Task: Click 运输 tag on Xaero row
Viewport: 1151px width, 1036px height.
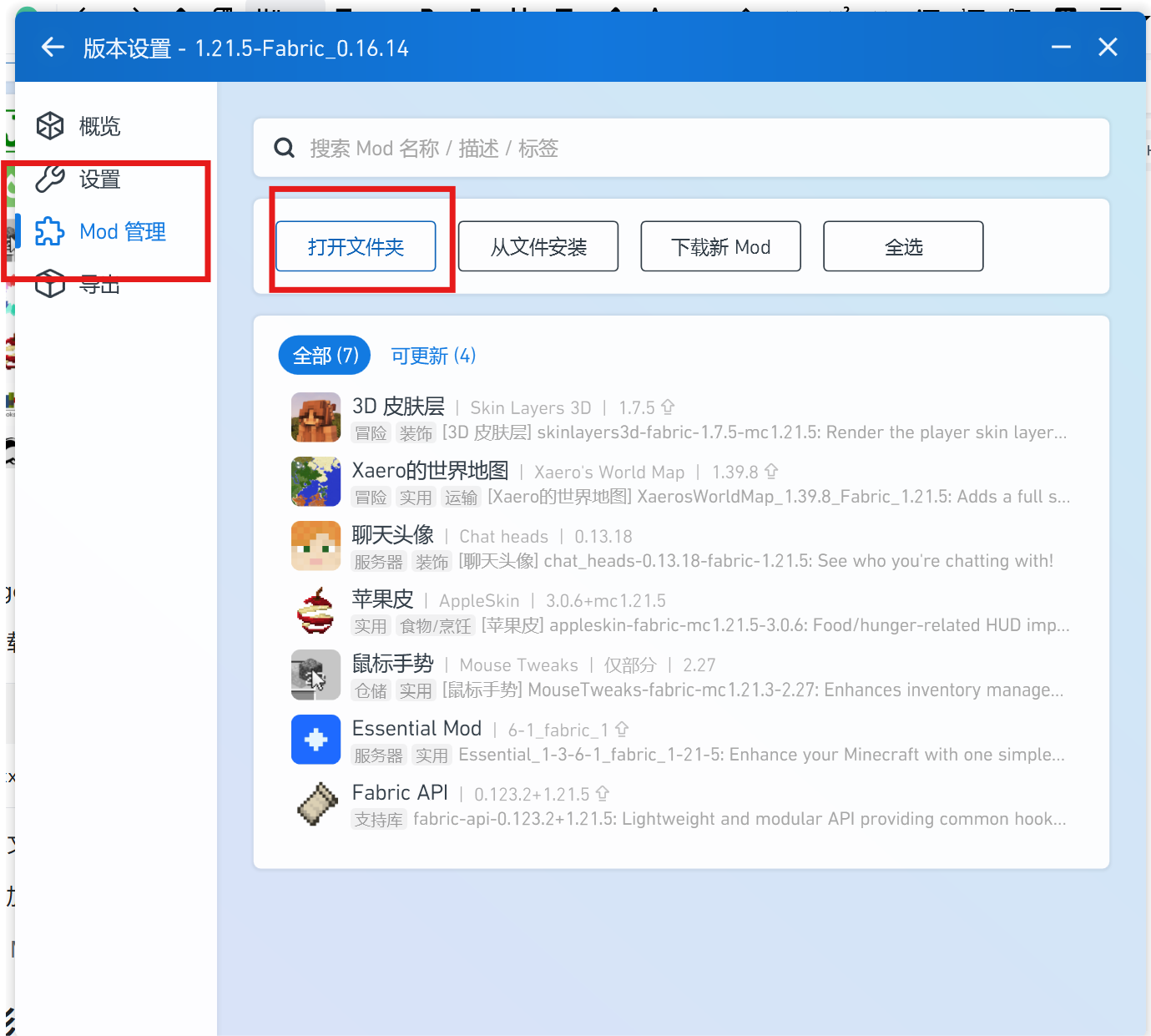Action: click(x=461, y=498)
